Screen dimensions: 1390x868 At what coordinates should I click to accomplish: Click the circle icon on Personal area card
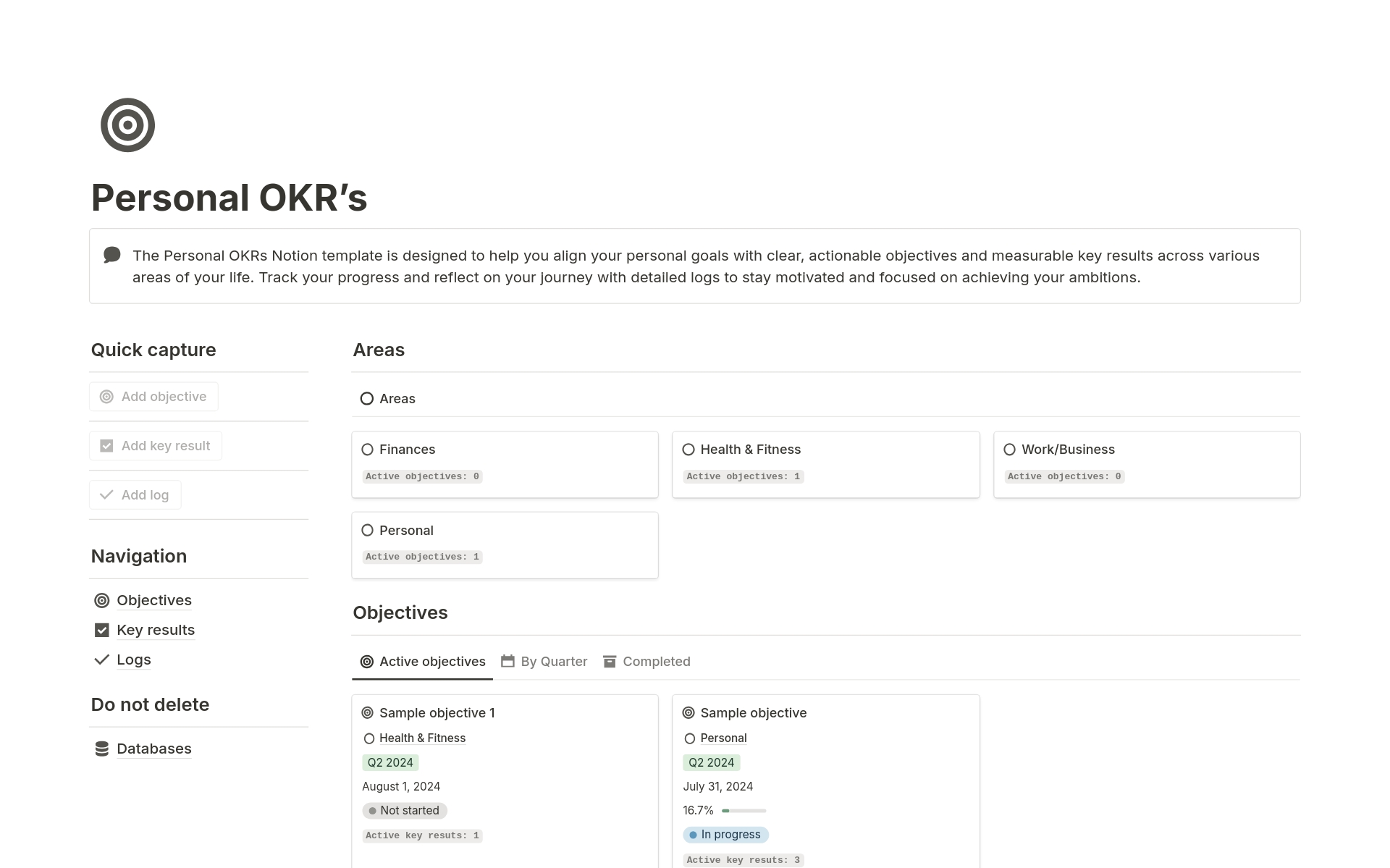367,531
